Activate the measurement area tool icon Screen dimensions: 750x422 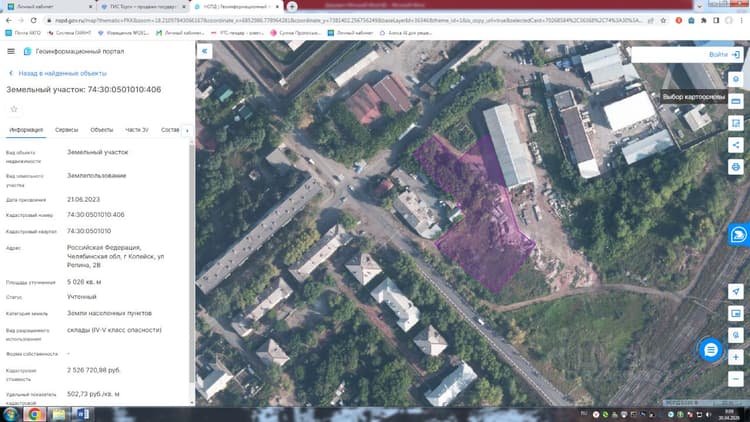(x=736, y=123)
